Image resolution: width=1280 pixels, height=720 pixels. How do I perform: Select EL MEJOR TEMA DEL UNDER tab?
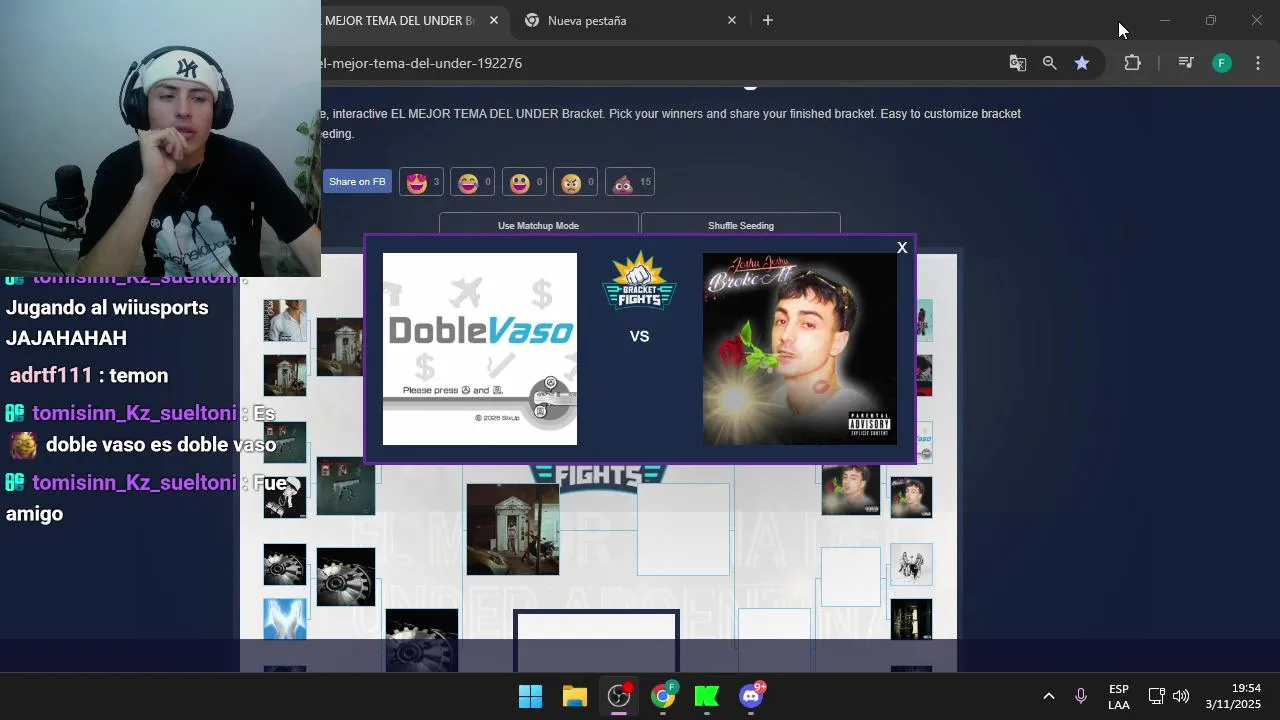(x=400, y=20)
